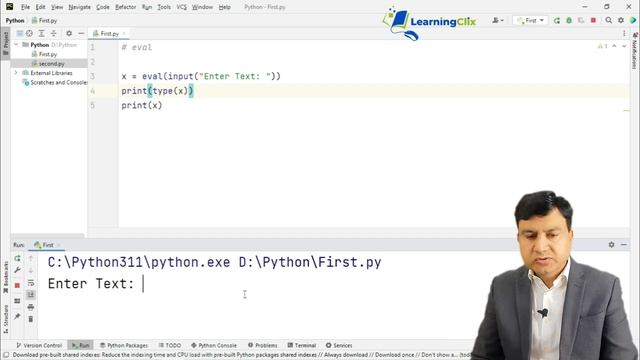640x360 pixels.
Task: Open the First run configuration dropdown
Action: coord(530,20)
